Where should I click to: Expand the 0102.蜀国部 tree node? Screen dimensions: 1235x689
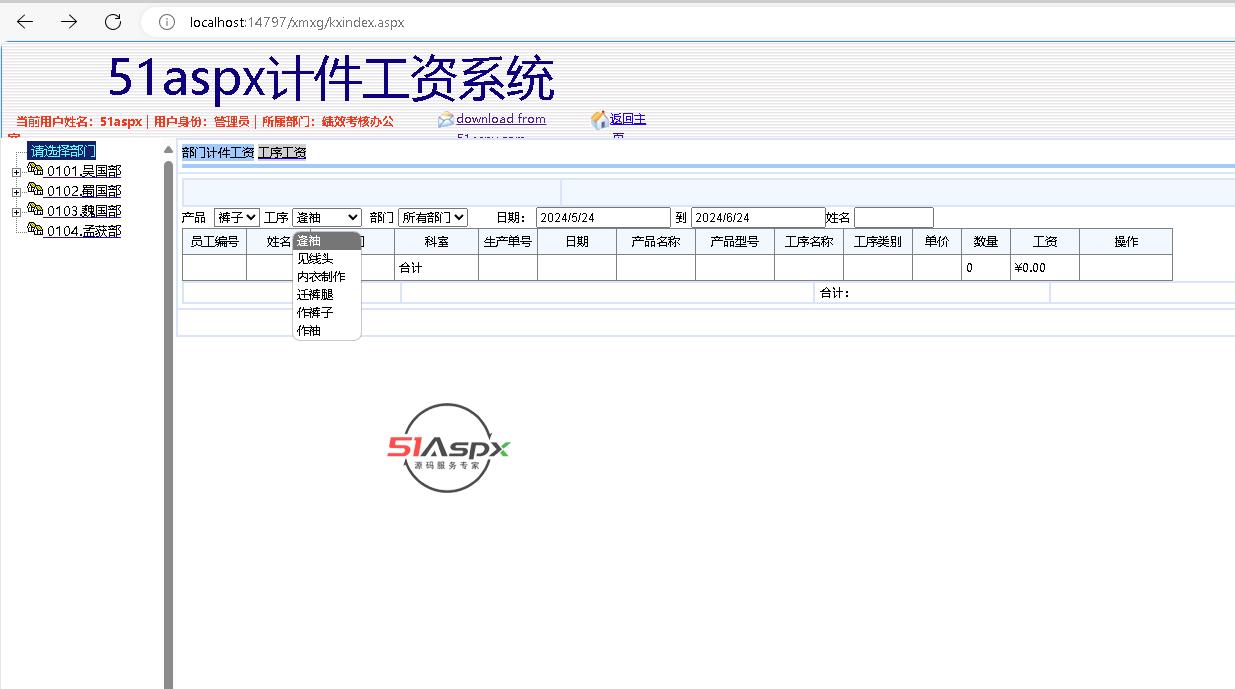(x=16, y=192)
